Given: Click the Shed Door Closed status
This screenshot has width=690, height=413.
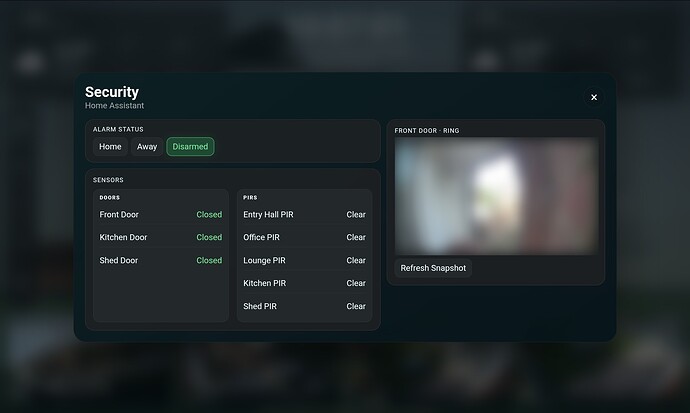Looking at the screenshot, I should point(209,260).
